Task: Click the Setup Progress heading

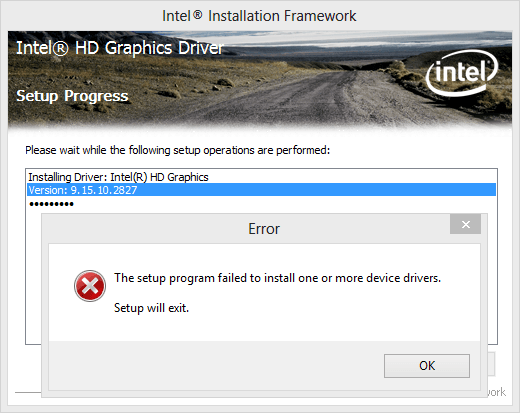Action: (72, 96)
